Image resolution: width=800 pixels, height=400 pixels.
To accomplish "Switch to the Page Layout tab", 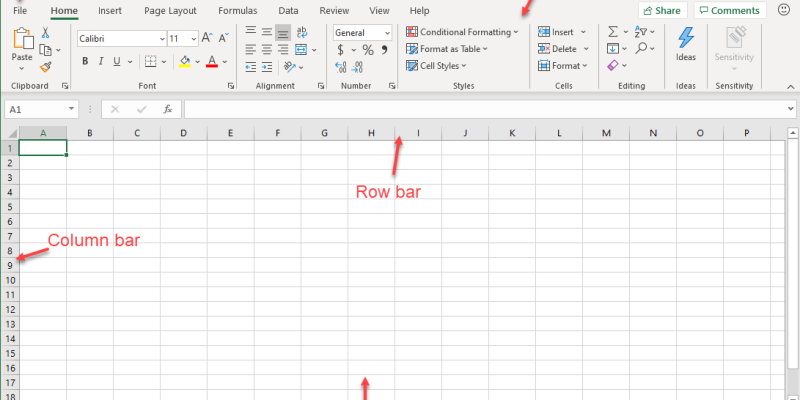I will pos(169,10).
